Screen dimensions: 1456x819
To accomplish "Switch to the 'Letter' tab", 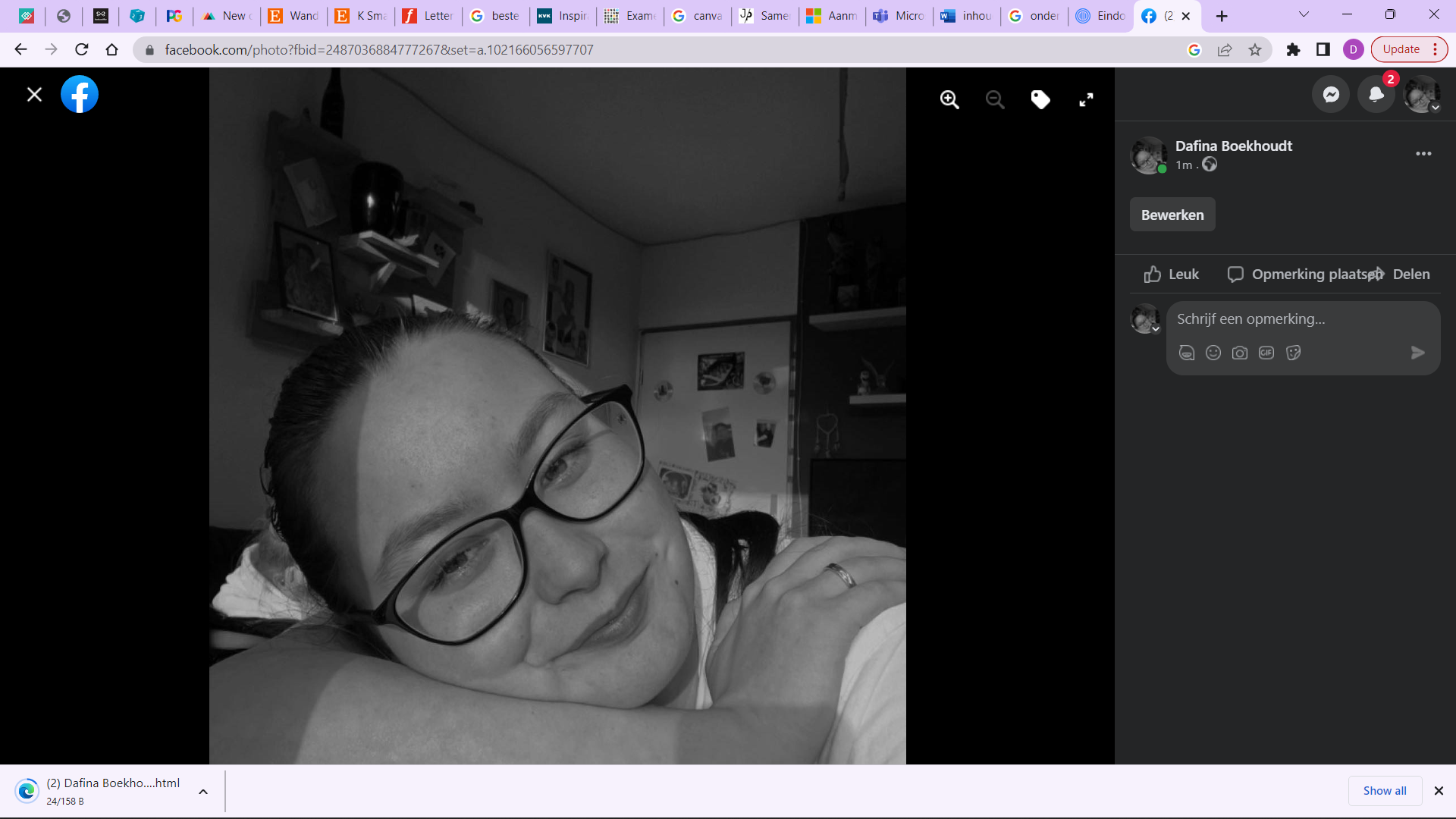I will point(428,16).
